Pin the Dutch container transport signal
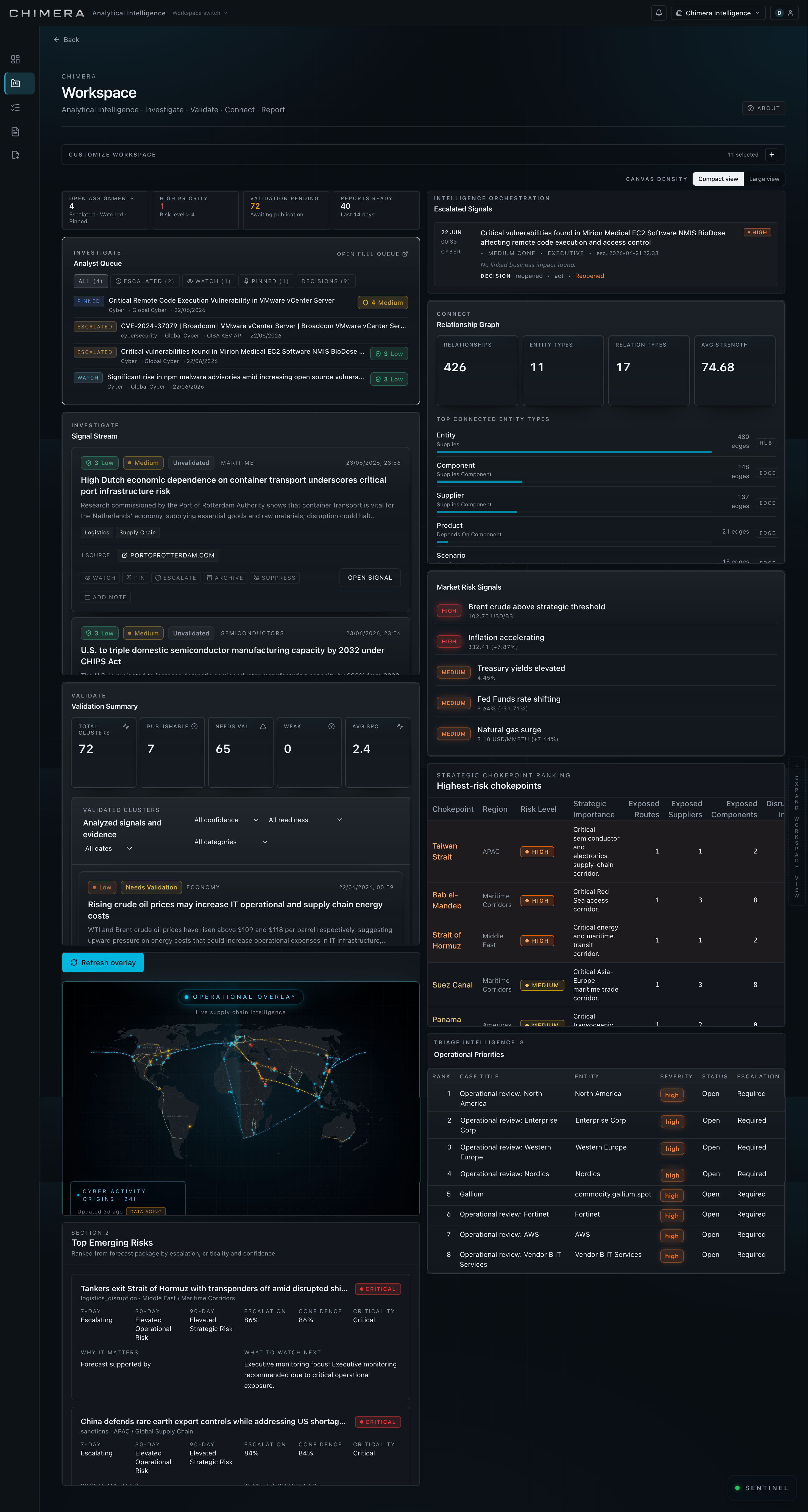 pos(136,578)
